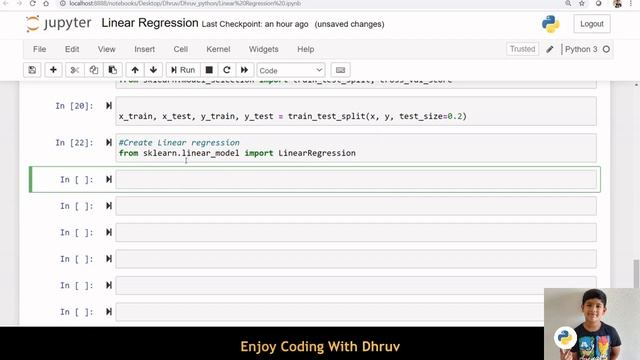Insert a cell below with the plus icon
Screen dimensions: 640x360
pyautogui.click(x=53, y=70)
